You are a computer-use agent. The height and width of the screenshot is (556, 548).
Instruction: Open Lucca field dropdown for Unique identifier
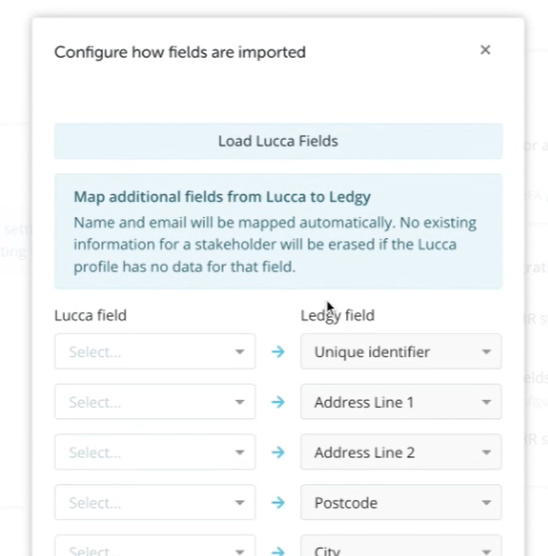tap(155, 351)
